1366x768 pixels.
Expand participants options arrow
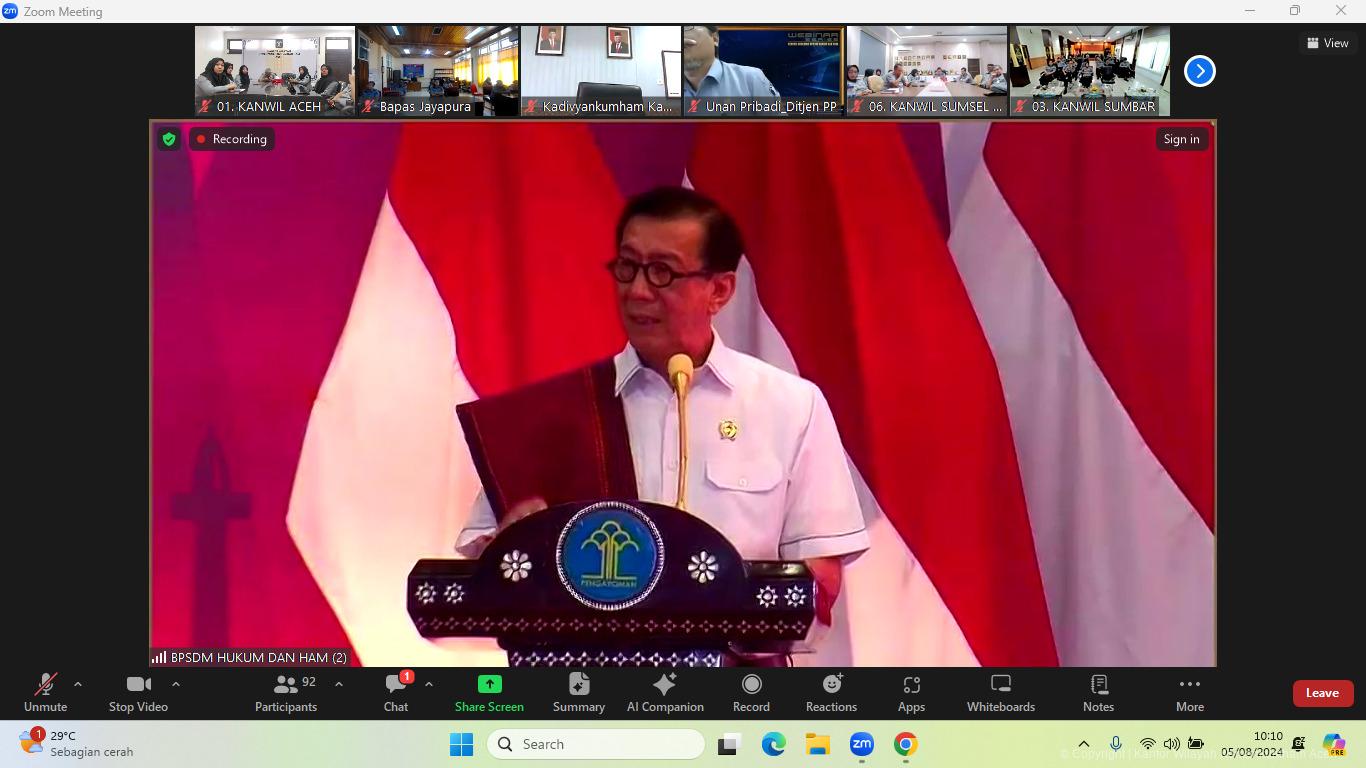339,685
